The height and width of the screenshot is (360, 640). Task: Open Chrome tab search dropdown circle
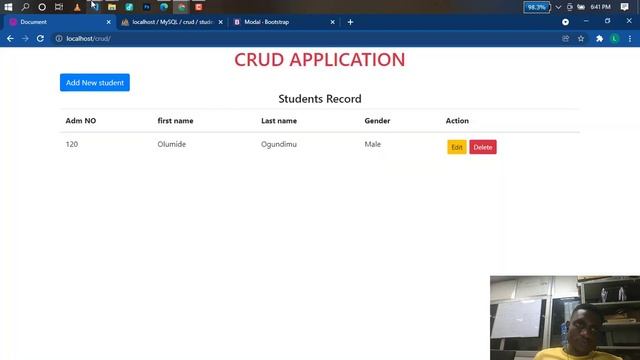point(565,22)
